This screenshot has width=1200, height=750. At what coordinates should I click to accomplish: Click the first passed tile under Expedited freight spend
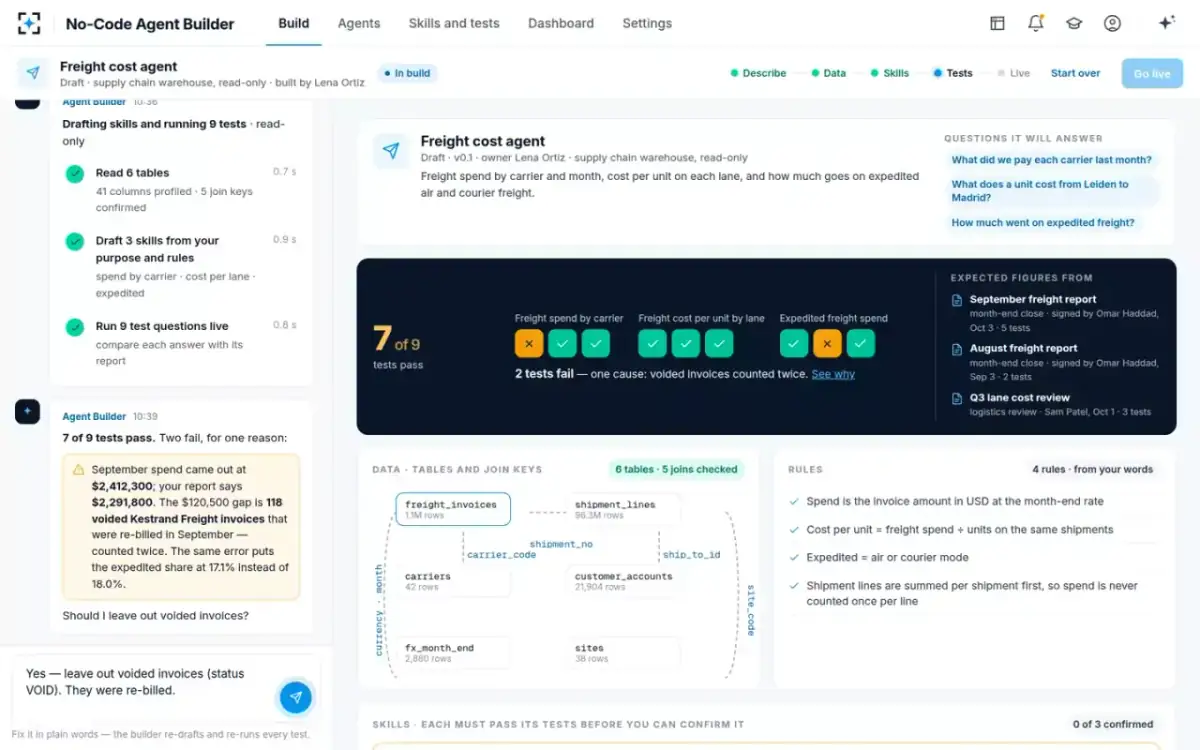pos(794,344)
